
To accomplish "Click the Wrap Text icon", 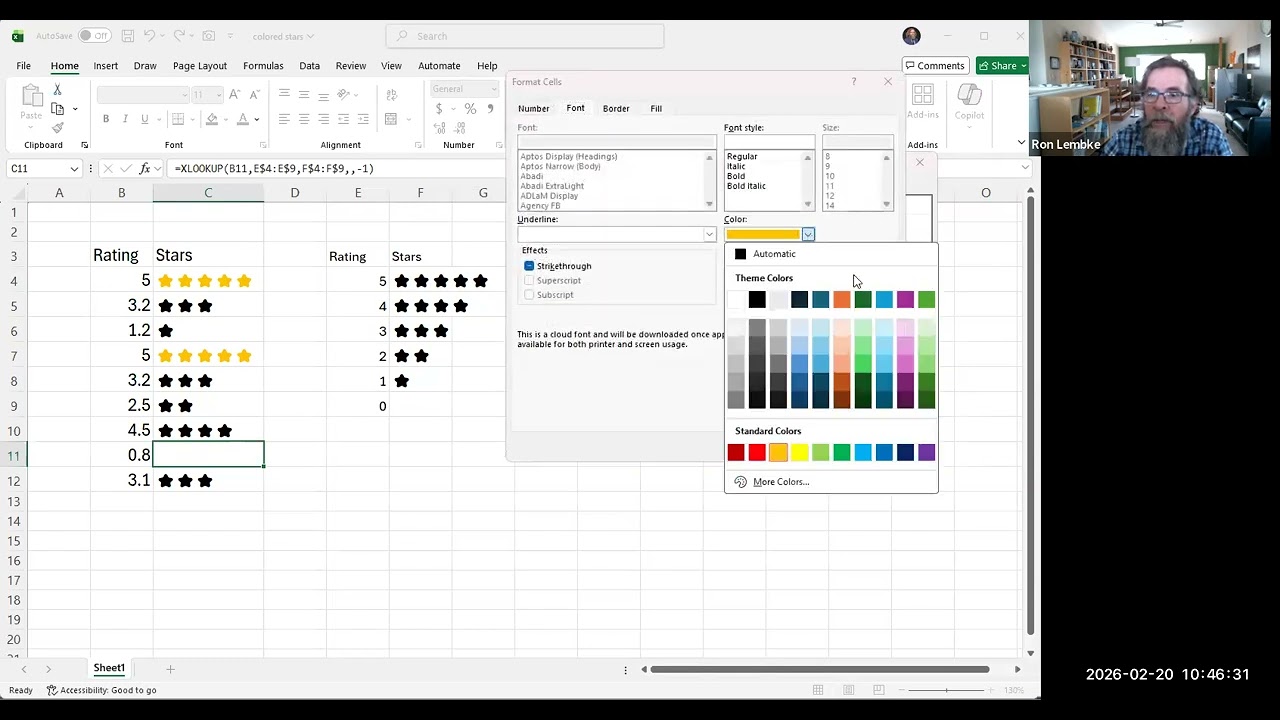I will 390,94.
